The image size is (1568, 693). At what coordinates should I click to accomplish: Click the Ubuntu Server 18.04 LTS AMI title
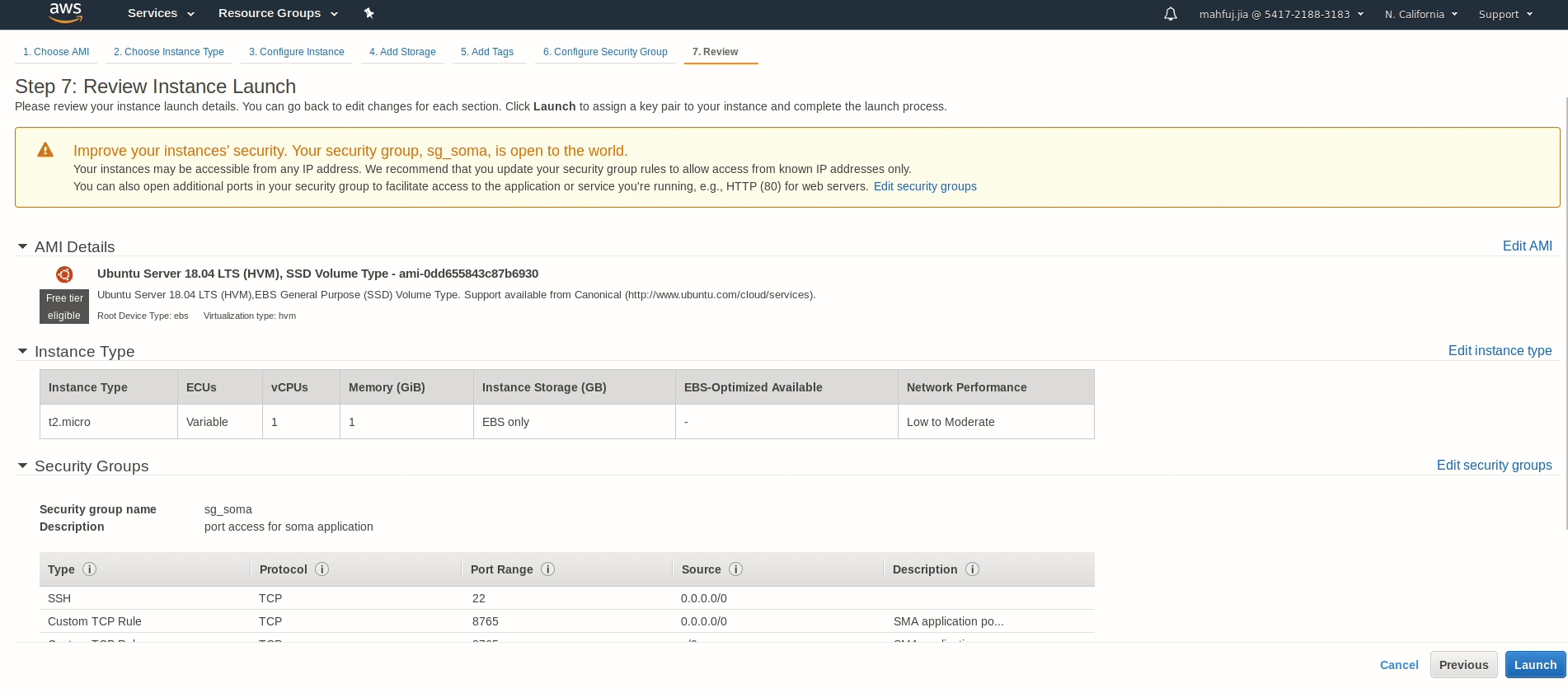(317, 274)
